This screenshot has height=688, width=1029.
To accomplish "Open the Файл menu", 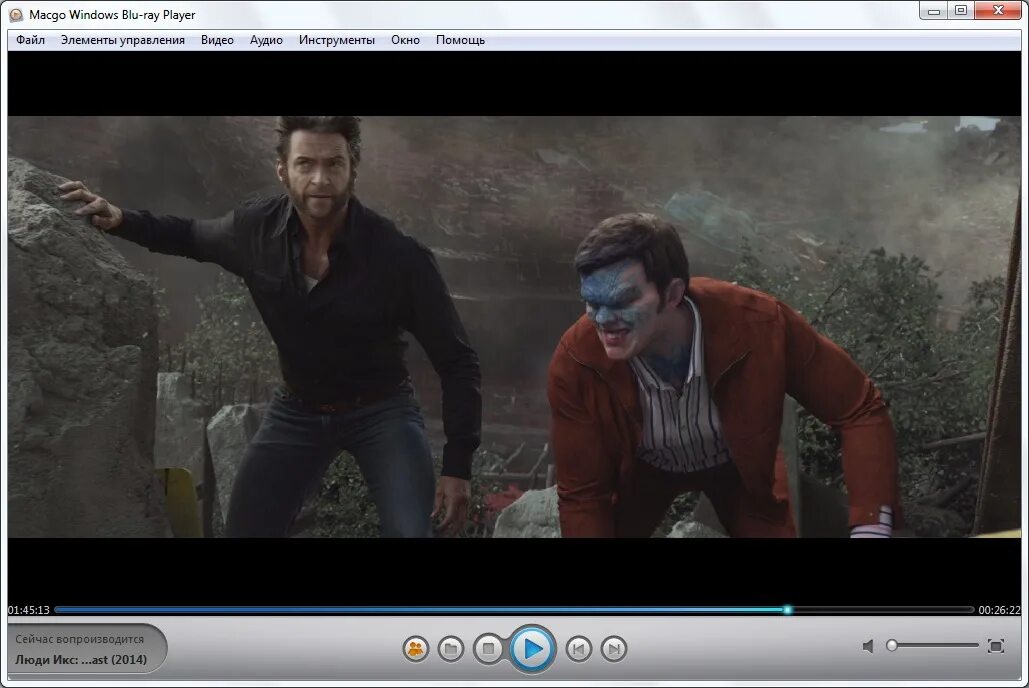I will (30, 40).
